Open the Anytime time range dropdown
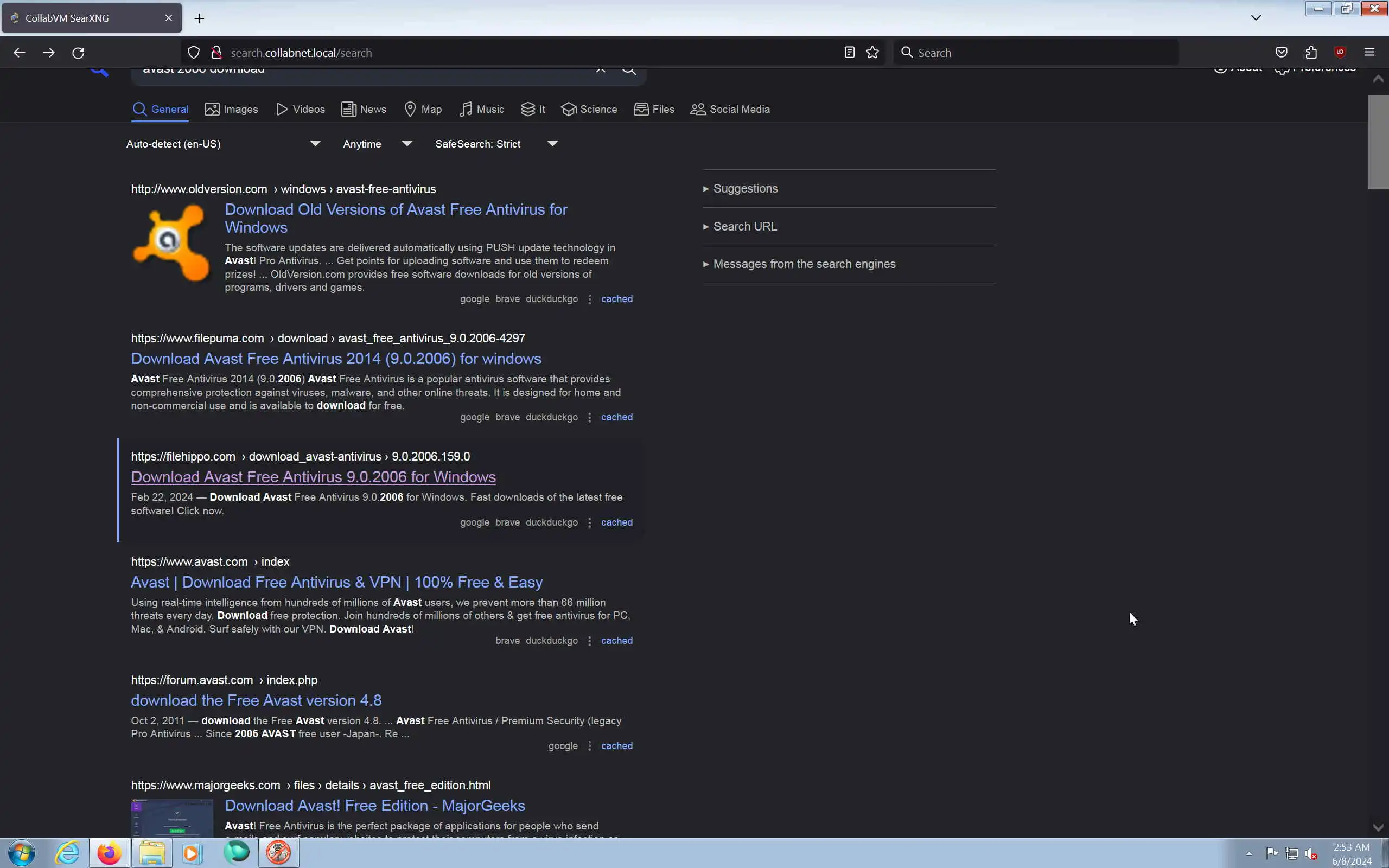This screenshot has width=1389, height=868. click(377, 144)
